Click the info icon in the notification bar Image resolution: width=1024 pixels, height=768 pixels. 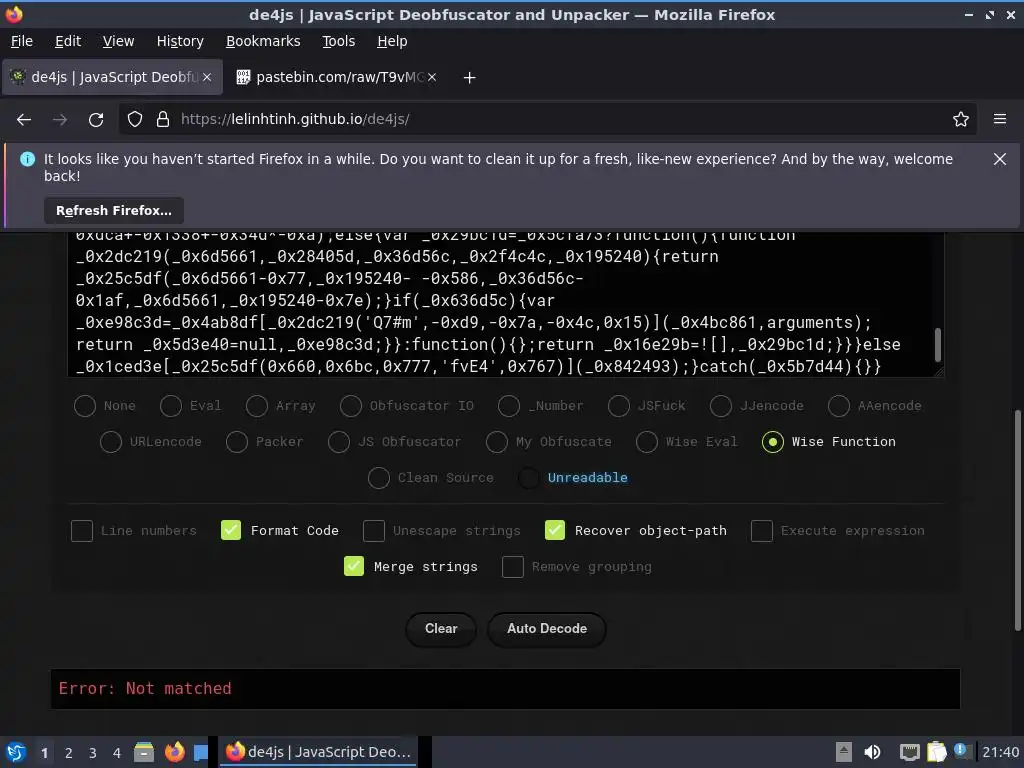click(27, 159)
